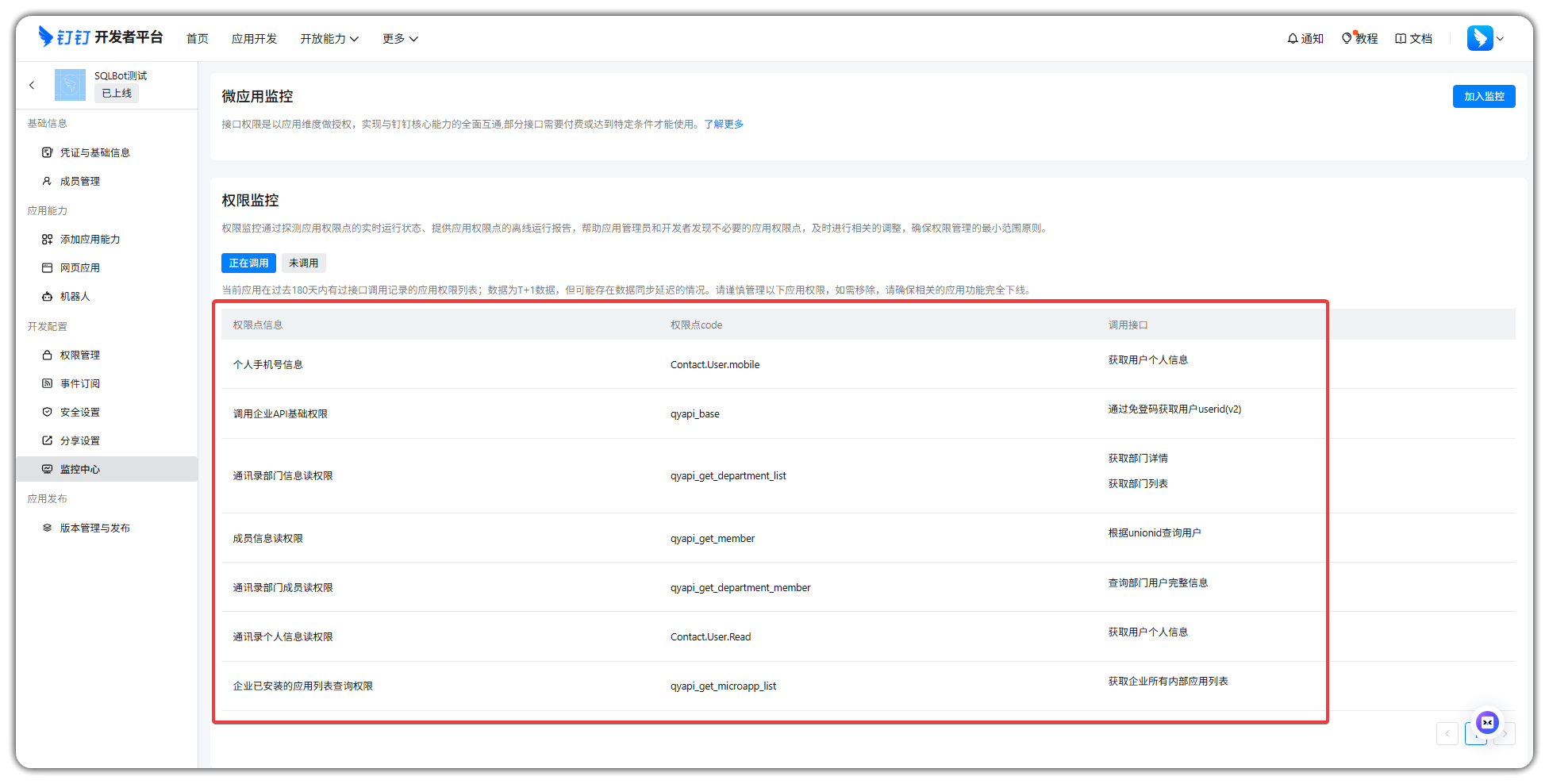Open the 教程 lightbulb tutorials
Viewport: 1549px width, 784px height.
pos(1359,38)
